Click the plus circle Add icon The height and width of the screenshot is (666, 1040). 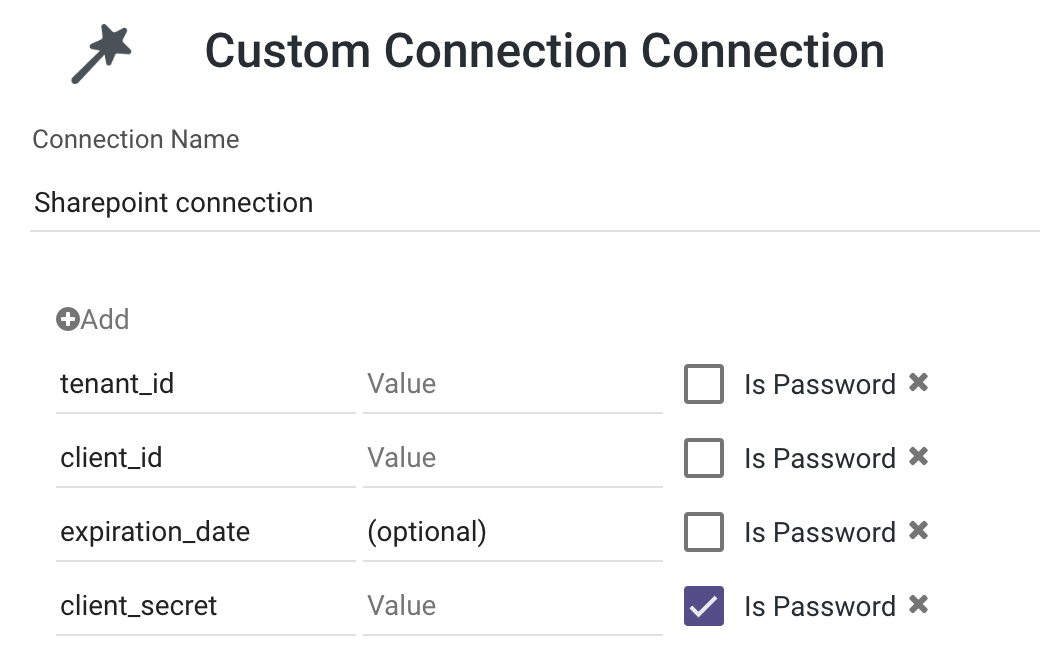[67, 319]
